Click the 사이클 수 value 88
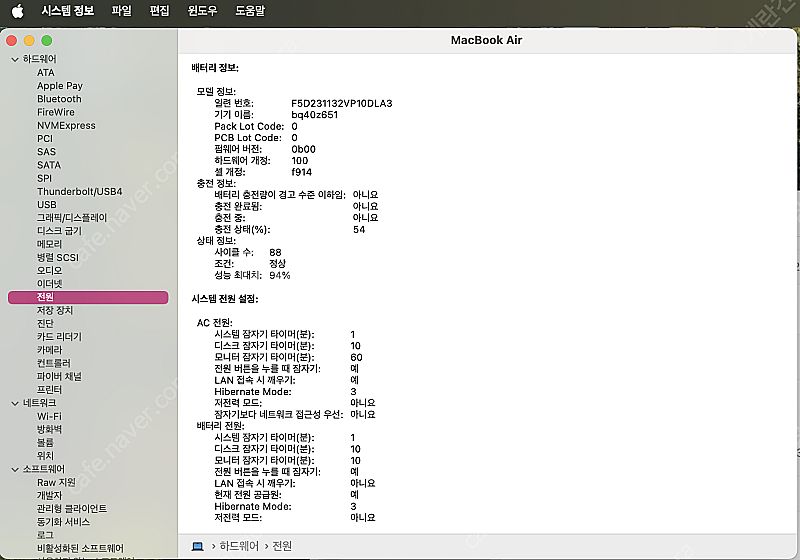 coord(276,252)
